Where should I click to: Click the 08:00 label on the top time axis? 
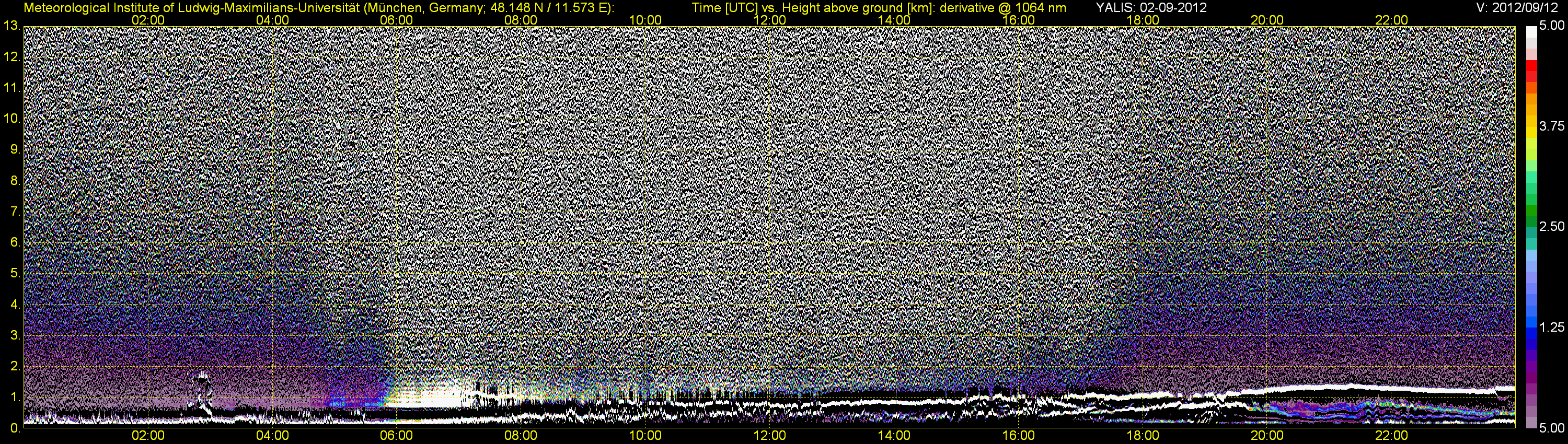(x=521, y=20)
